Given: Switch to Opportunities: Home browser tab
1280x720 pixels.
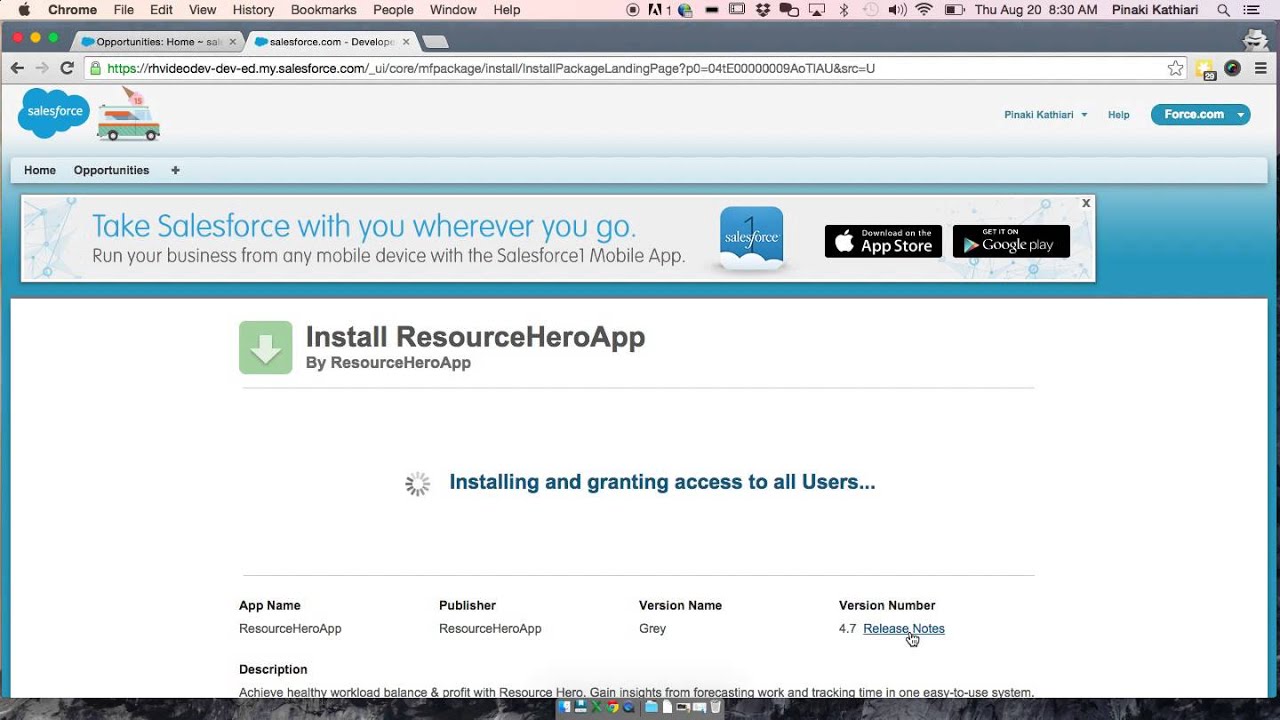Looking at the screenshot, I should (158, 42).
